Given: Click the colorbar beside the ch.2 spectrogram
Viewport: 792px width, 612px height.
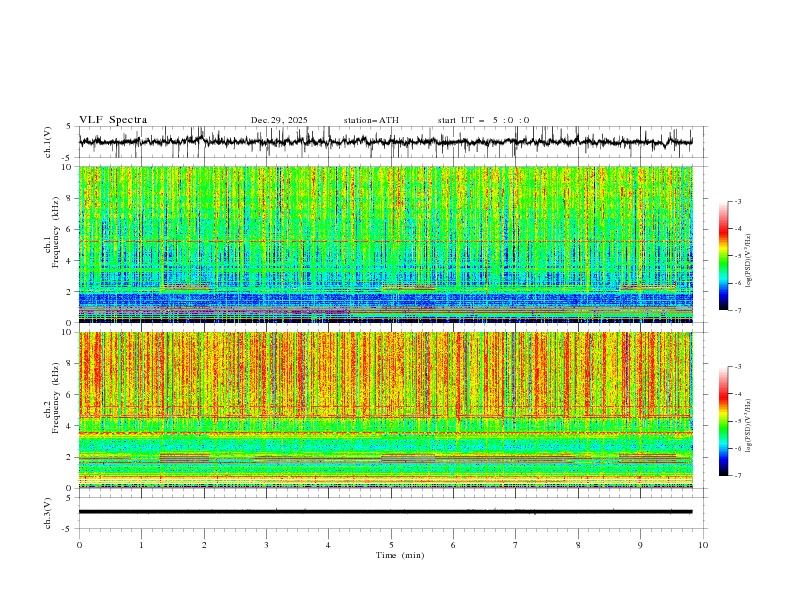Looking at the screenshot, I should (x=723, y=420).
